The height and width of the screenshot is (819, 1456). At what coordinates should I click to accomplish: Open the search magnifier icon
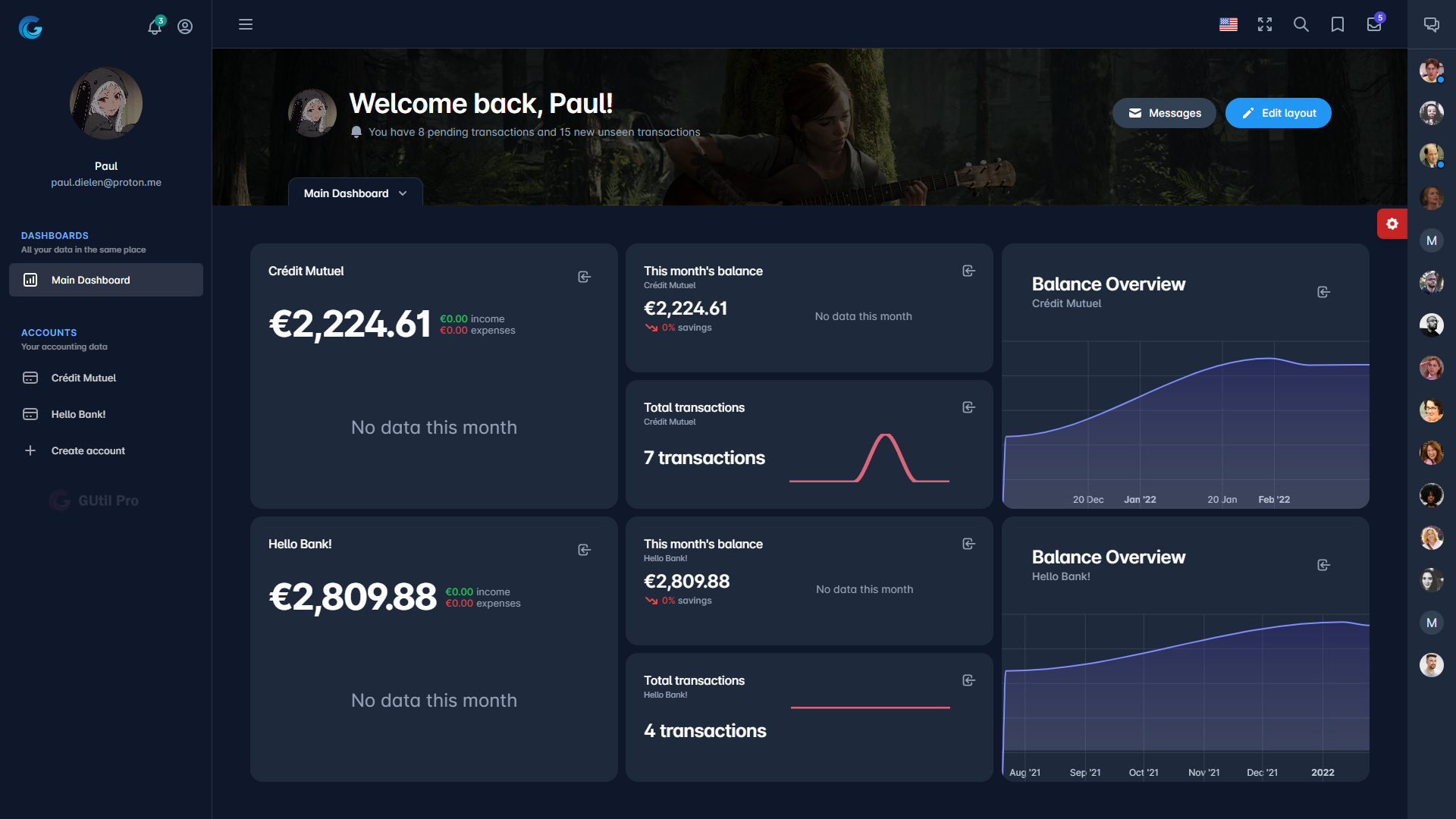1301,24
